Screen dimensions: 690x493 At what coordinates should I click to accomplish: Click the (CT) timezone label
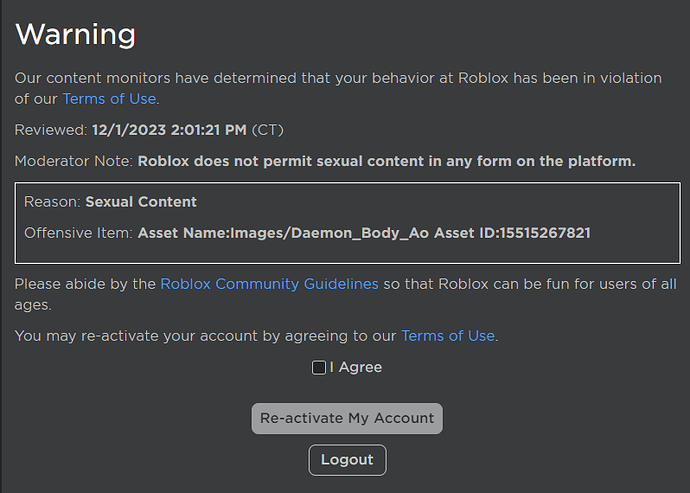point(268,130)
